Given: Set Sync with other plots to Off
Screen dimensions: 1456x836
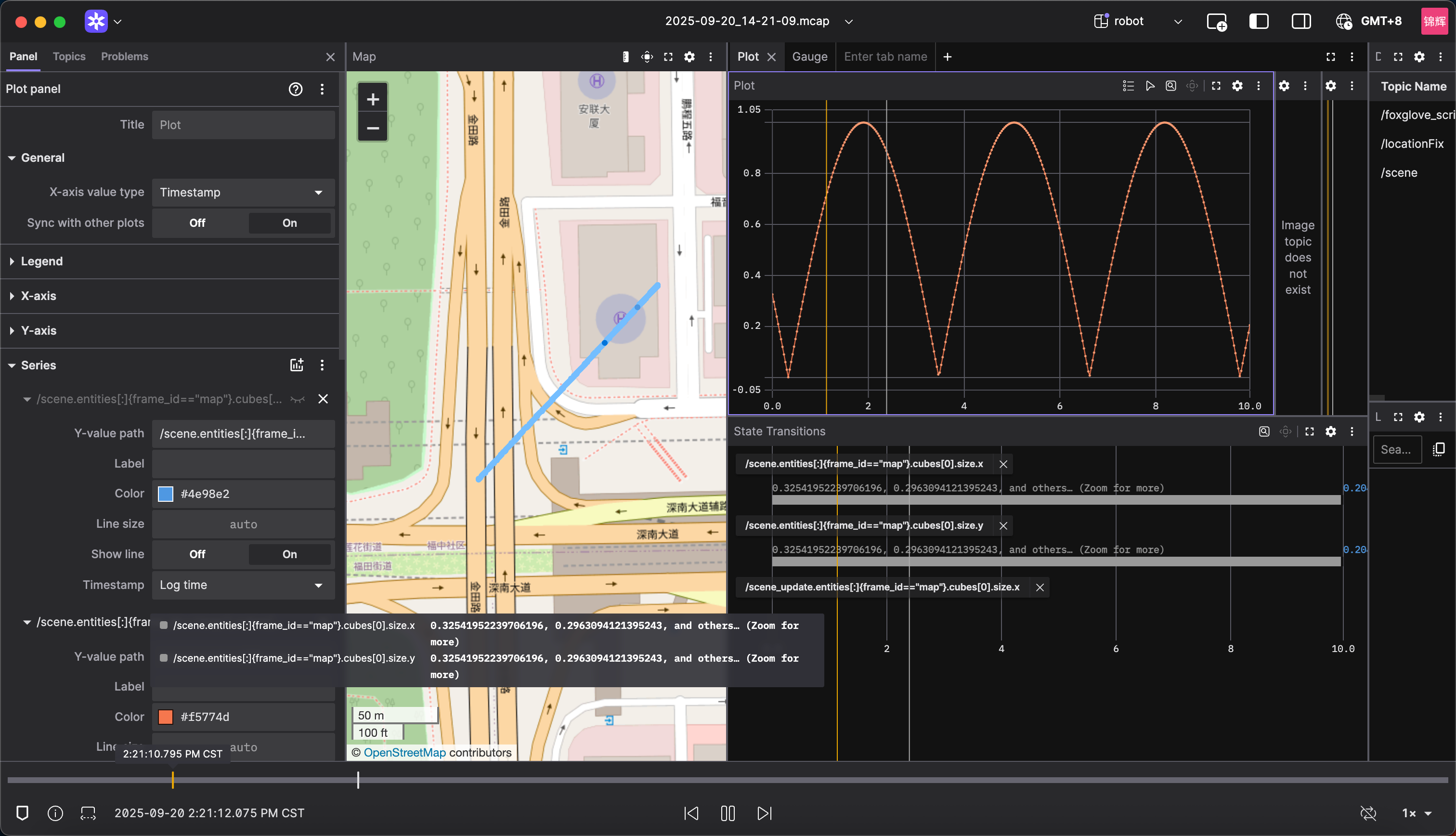Looking at the screenshot, I should pos(197,223).
